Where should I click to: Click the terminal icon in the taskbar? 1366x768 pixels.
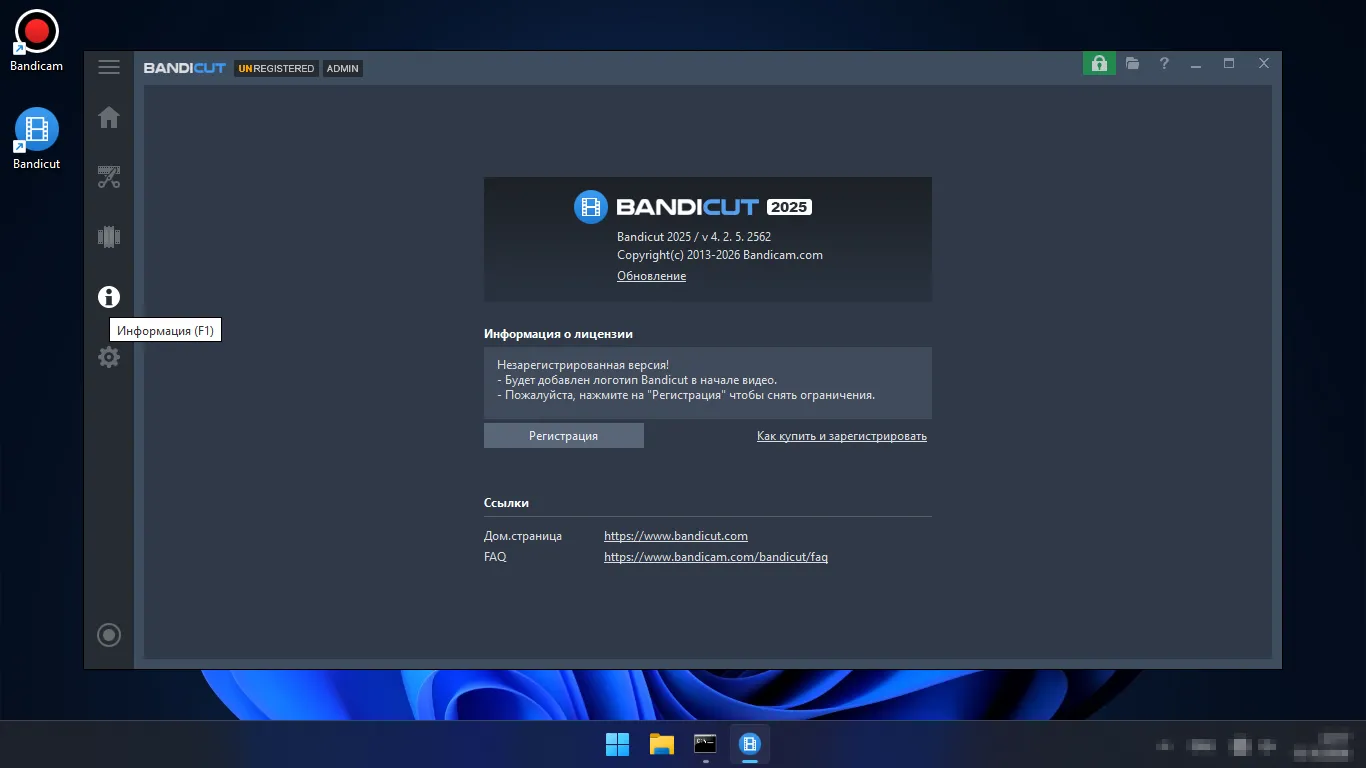point(706,744)
